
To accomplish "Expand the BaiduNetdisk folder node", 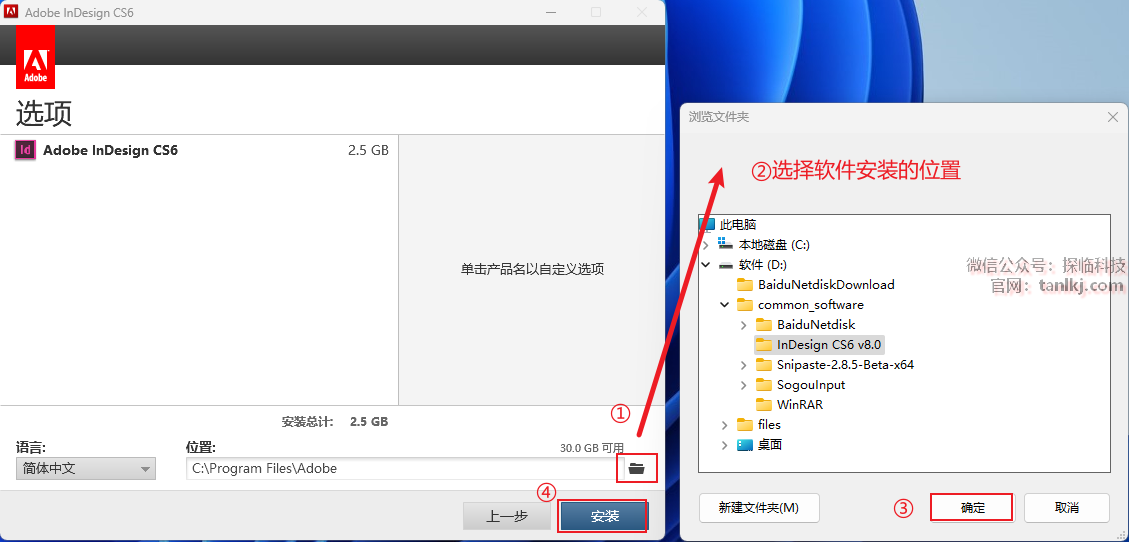I will [744, 325].
